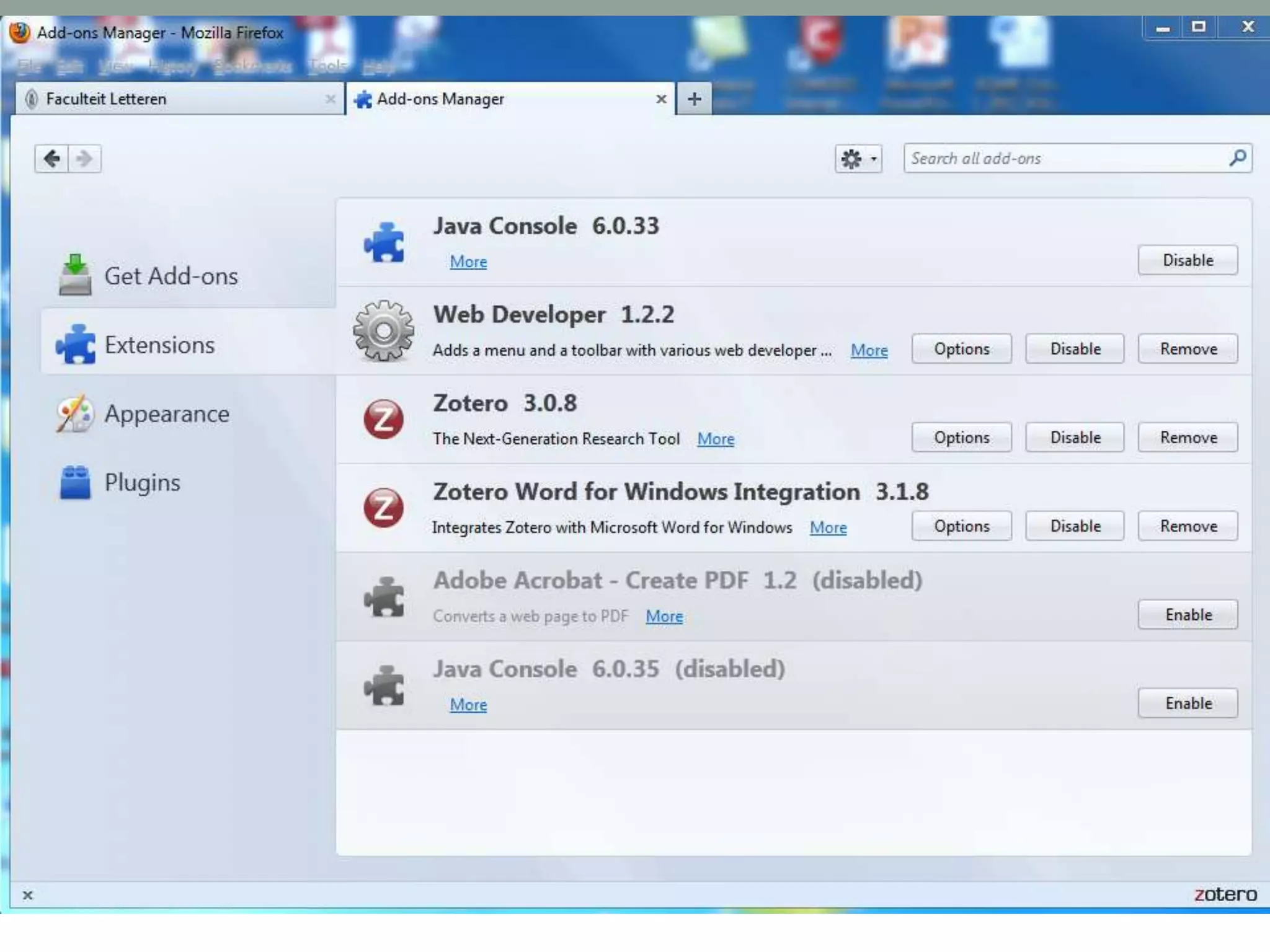Expand More details for Web Developer
The height and width of the screenshot is (952, 1270).
869,351
